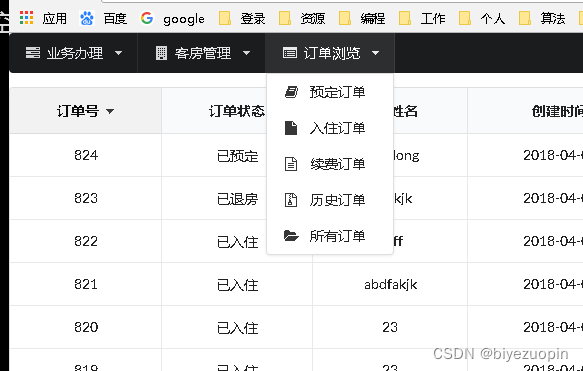Open the google bookmark link
Image resolution: width=583 pixels, height=371 pixels.
coord(184,19)
